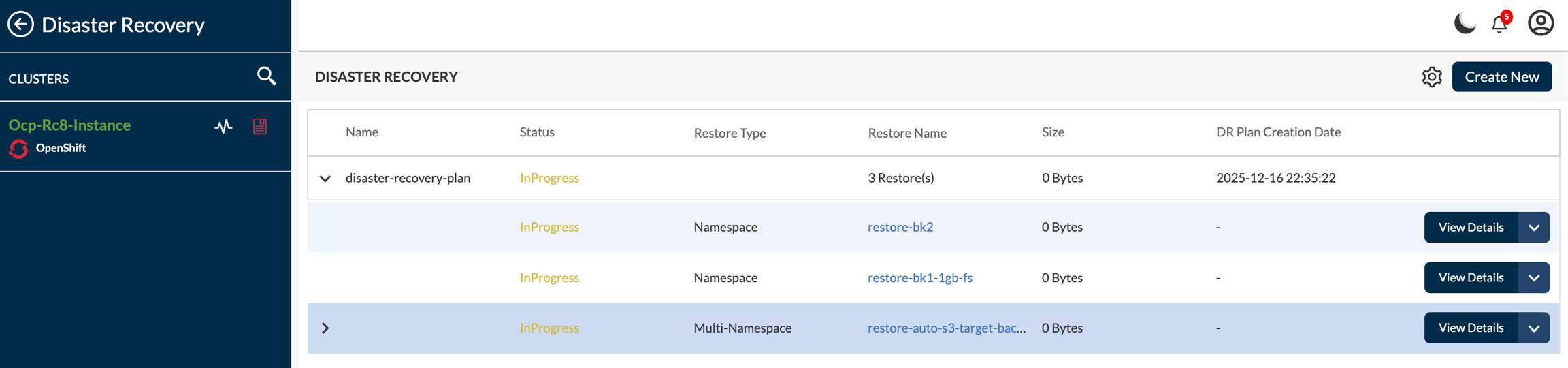Collapse the disaster-recovery-plan row
The image size is (1568, 368).
click(325, 179)
